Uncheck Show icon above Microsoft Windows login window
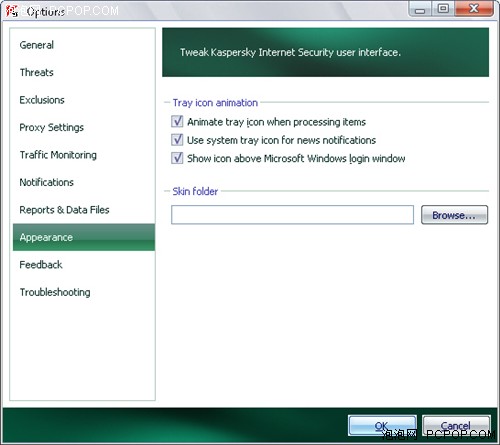Screen dimensions: 500x445 177,158
